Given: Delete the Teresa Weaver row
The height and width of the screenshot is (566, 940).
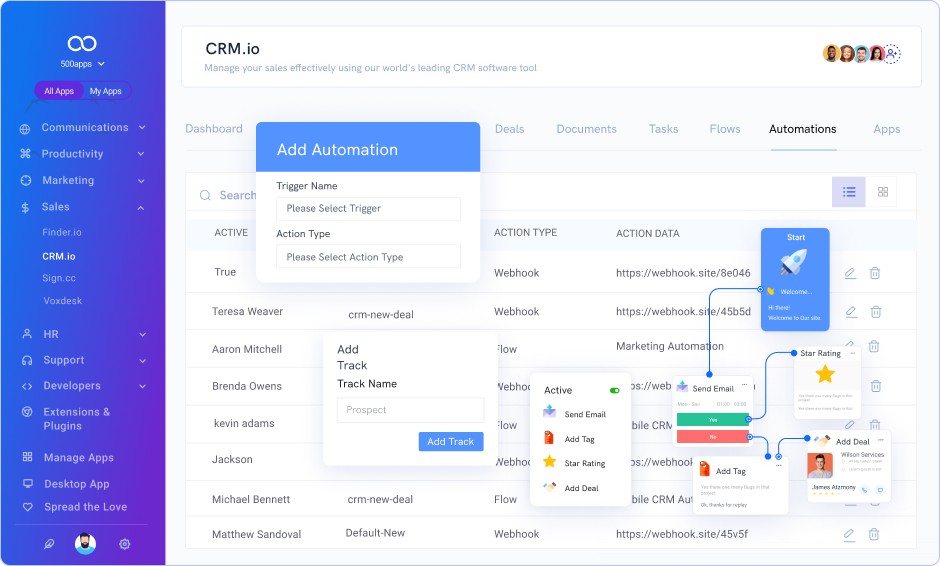Looking at the screenshot, I should [876, 312].
